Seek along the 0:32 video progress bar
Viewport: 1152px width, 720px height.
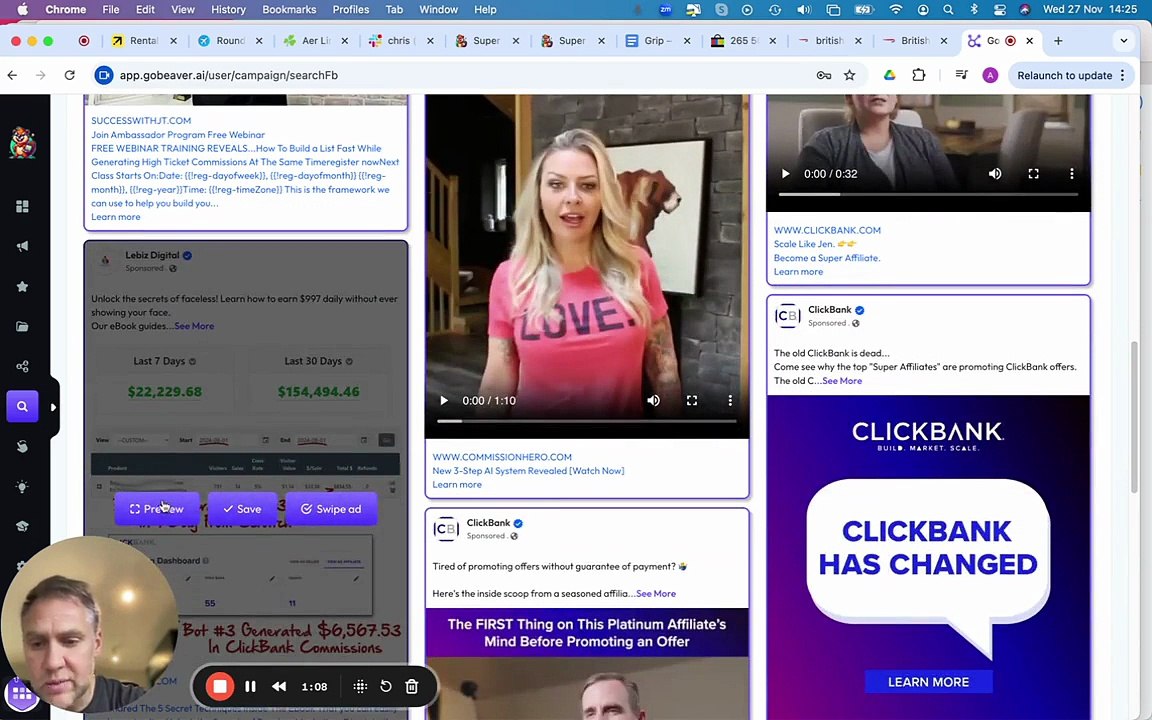click(929, 195)
